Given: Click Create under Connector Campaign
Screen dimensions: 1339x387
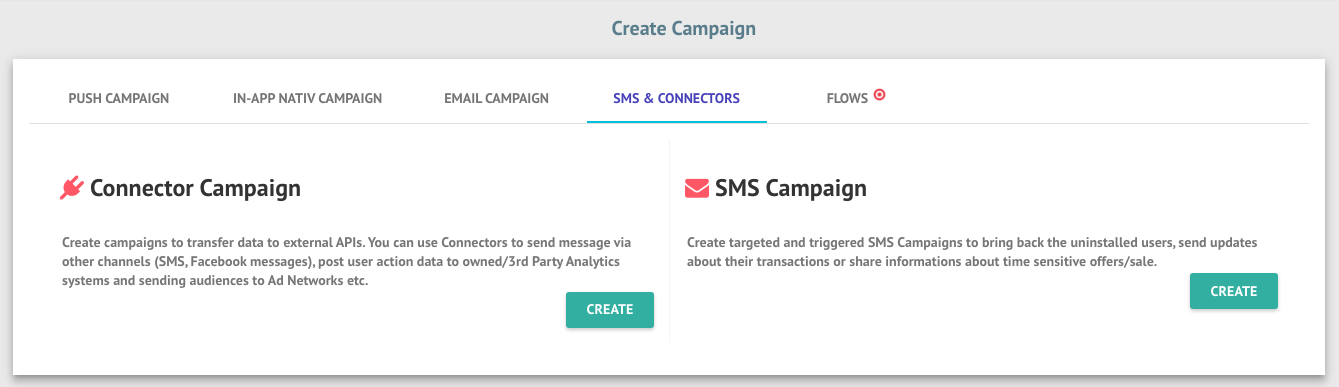Looking at the screenshot, I should click(610, 310).
